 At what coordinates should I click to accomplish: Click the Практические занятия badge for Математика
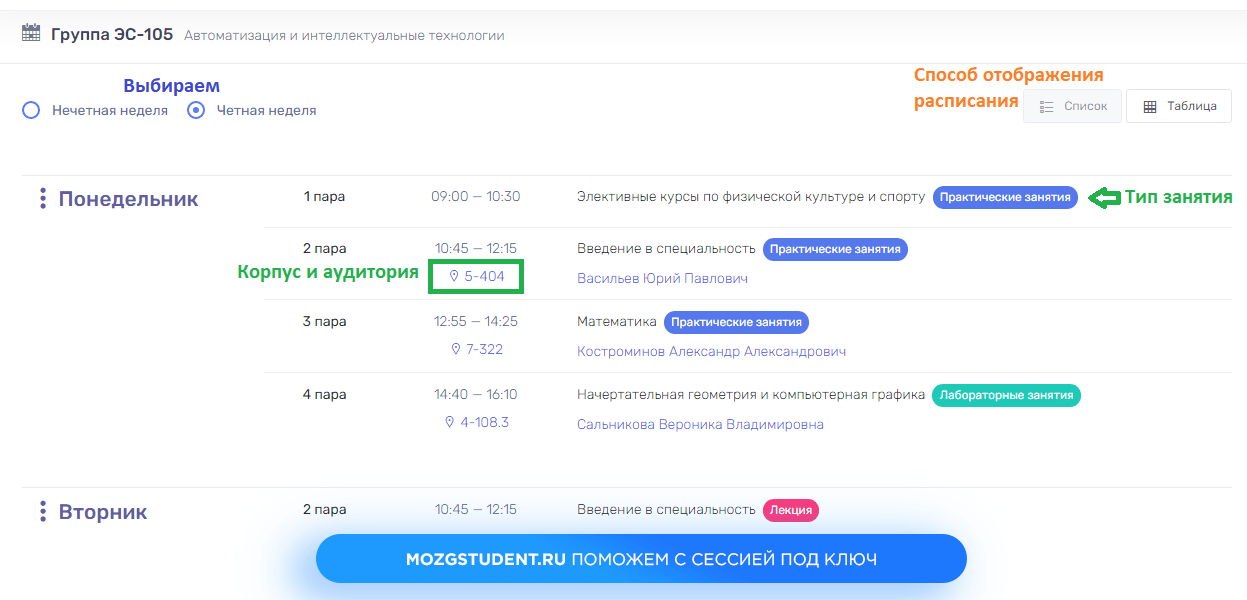pyautogui.click(x=735, y=322)
